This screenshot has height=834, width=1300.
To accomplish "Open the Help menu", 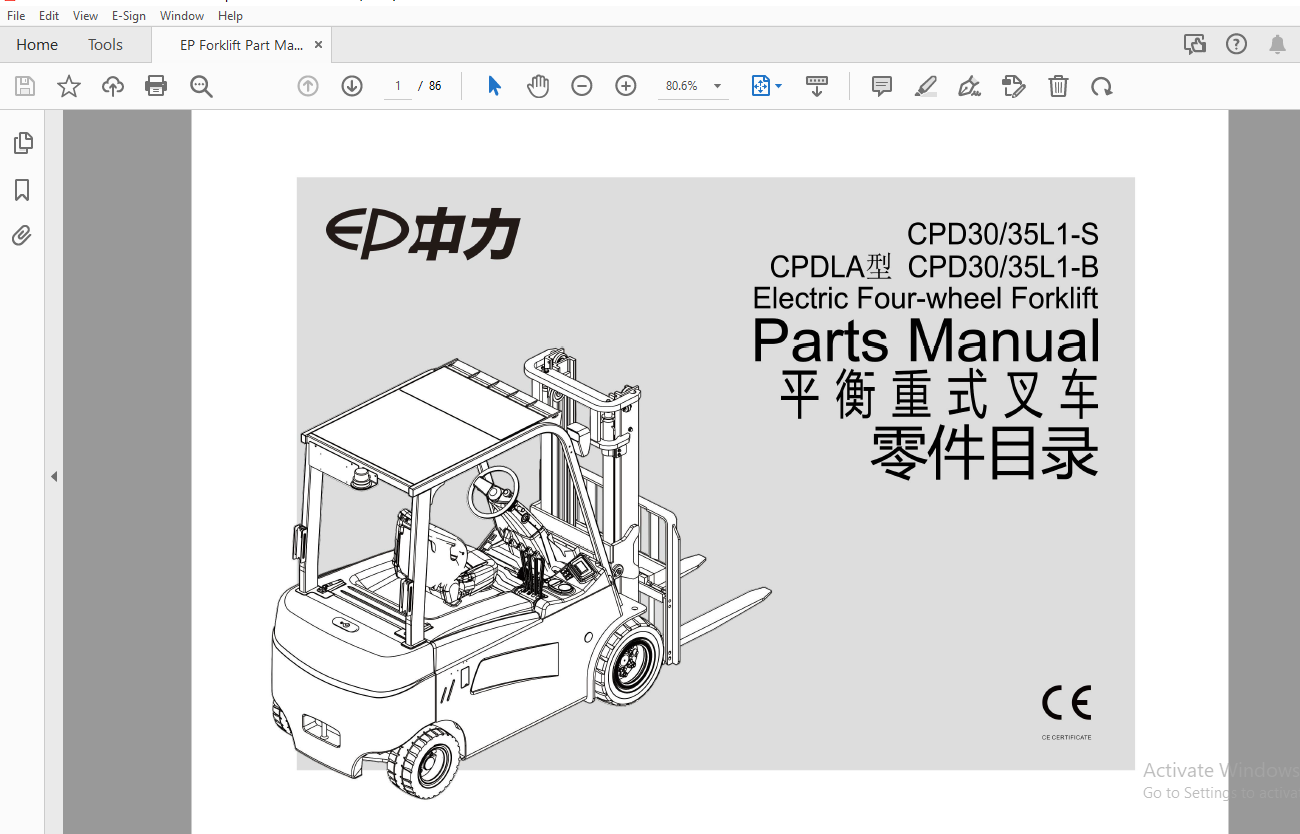I will pyautogui.click(x=230, y=16).
